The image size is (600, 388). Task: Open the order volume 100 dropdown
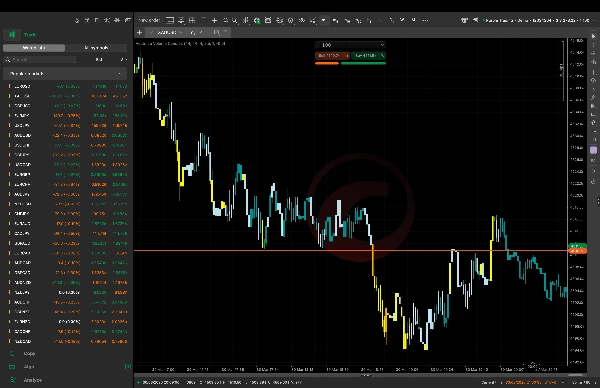(x=350, y=45)
